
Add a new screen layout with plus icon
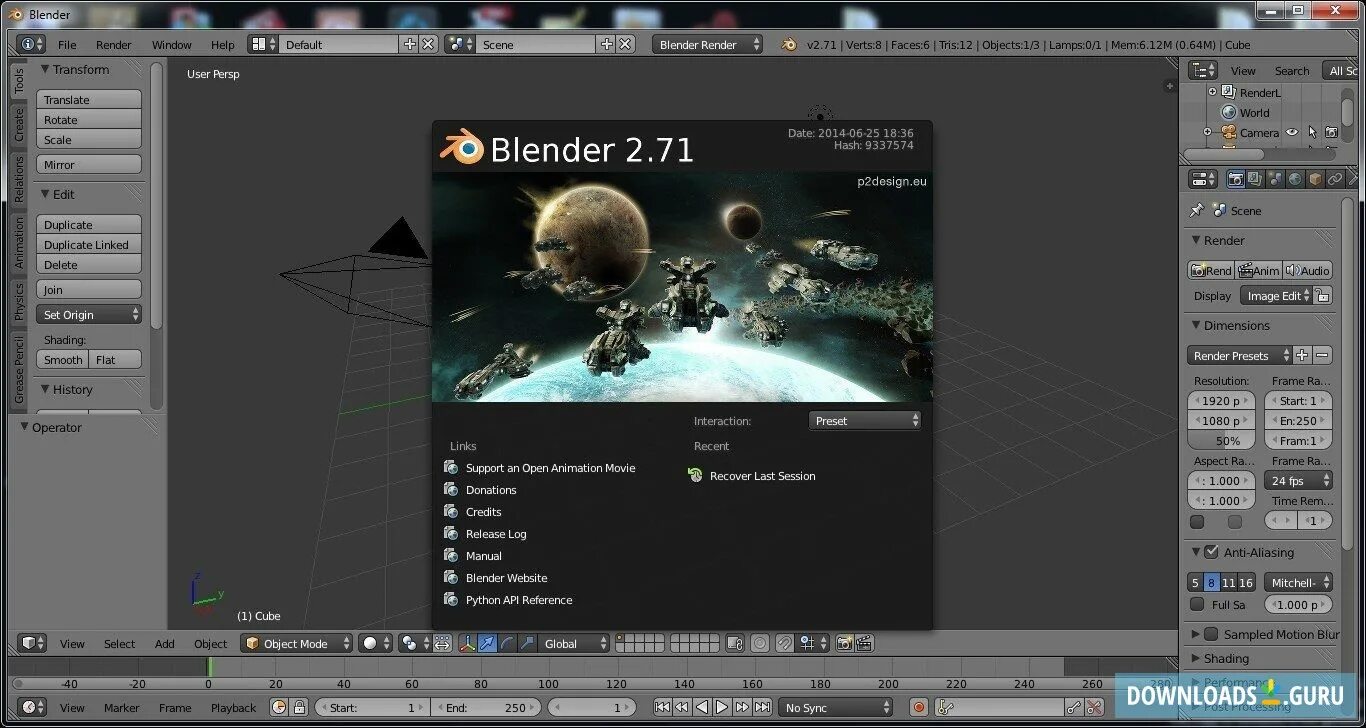pos(409,44)
